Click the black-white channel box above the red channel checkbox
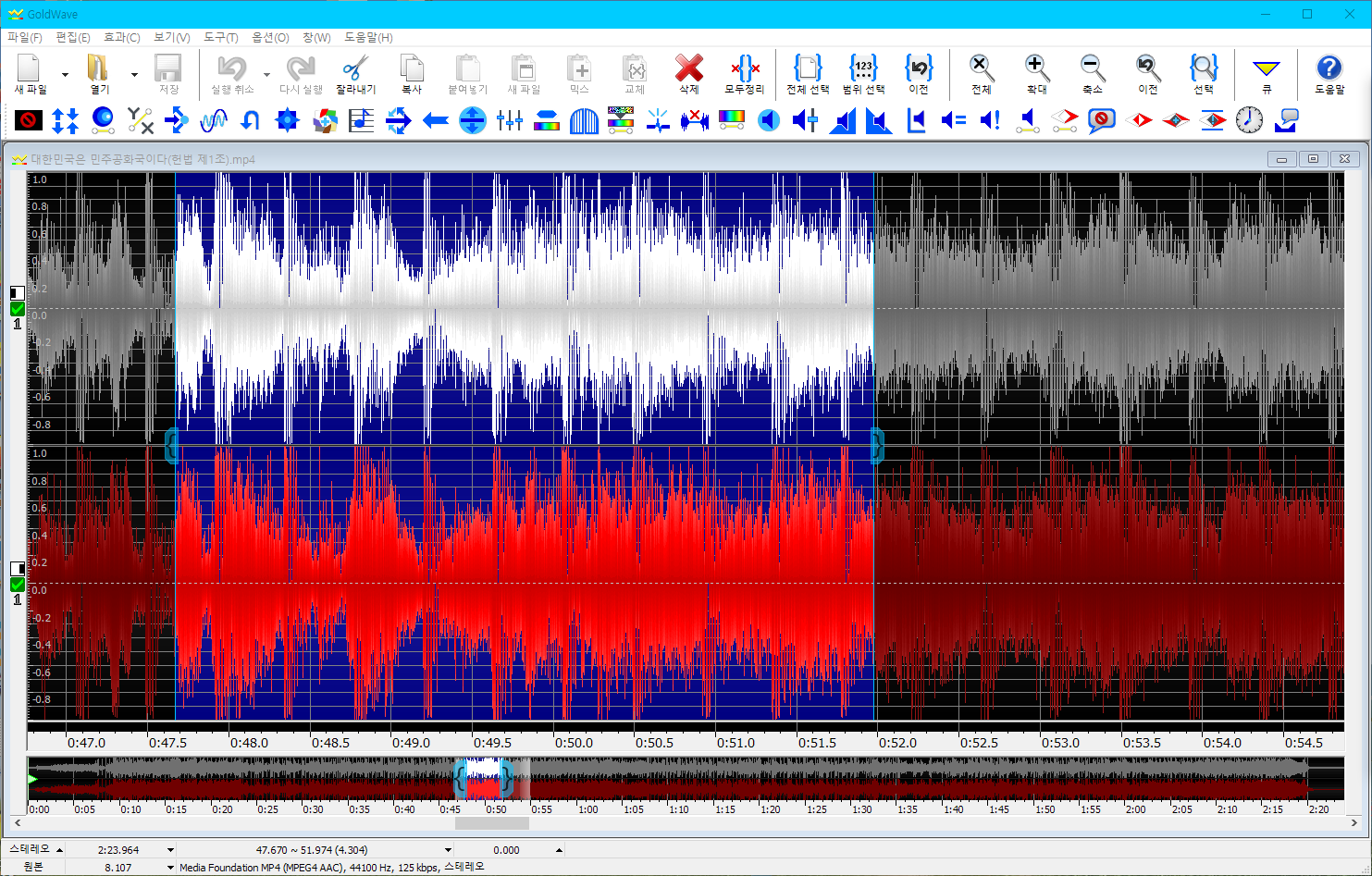Viewport: 1372px width, 876px height. tap(18, 568)
